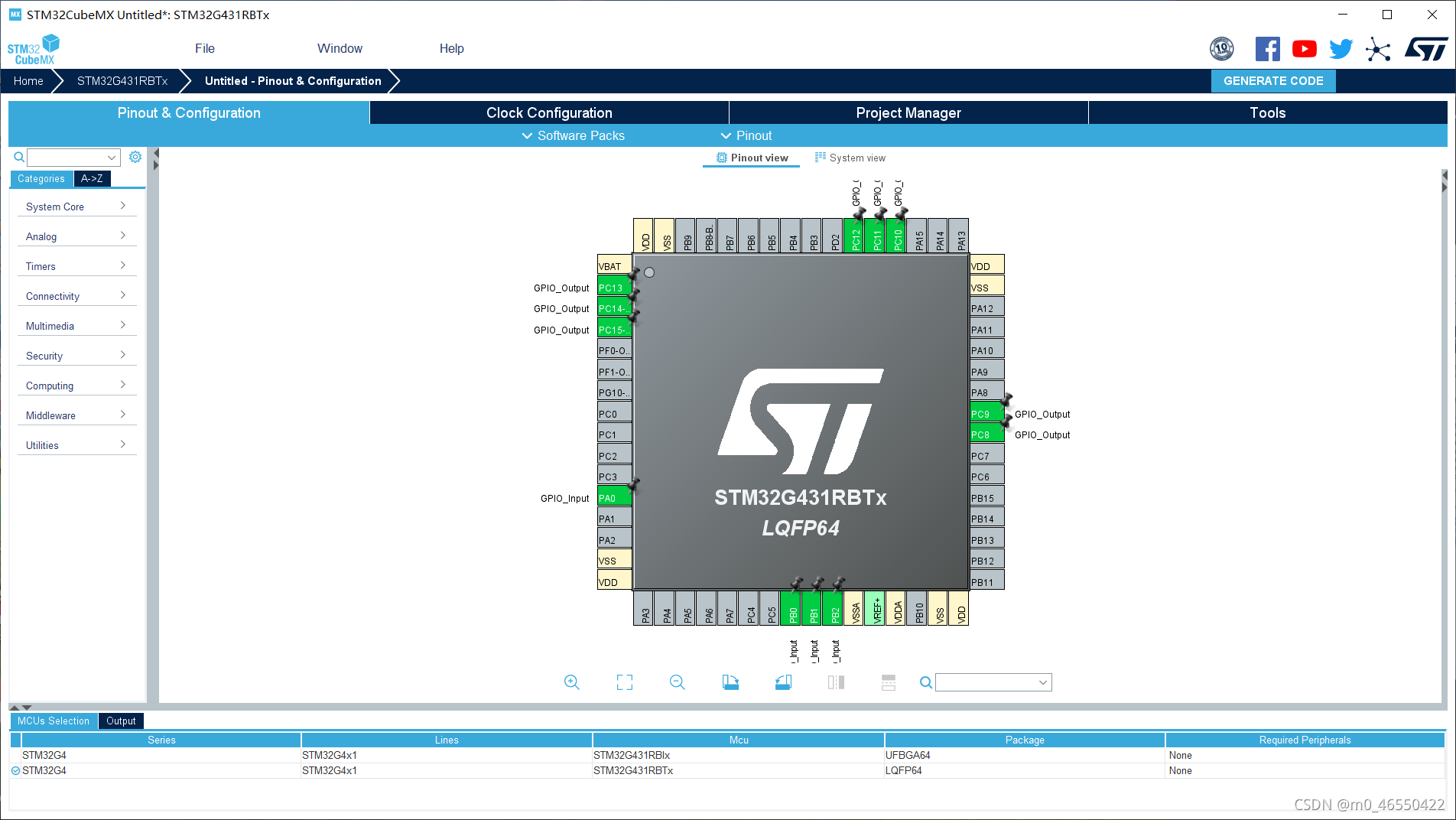Click the zoom in magnifier icon
The width and height of the screenshot is (1456, 820).
(571, 682)
